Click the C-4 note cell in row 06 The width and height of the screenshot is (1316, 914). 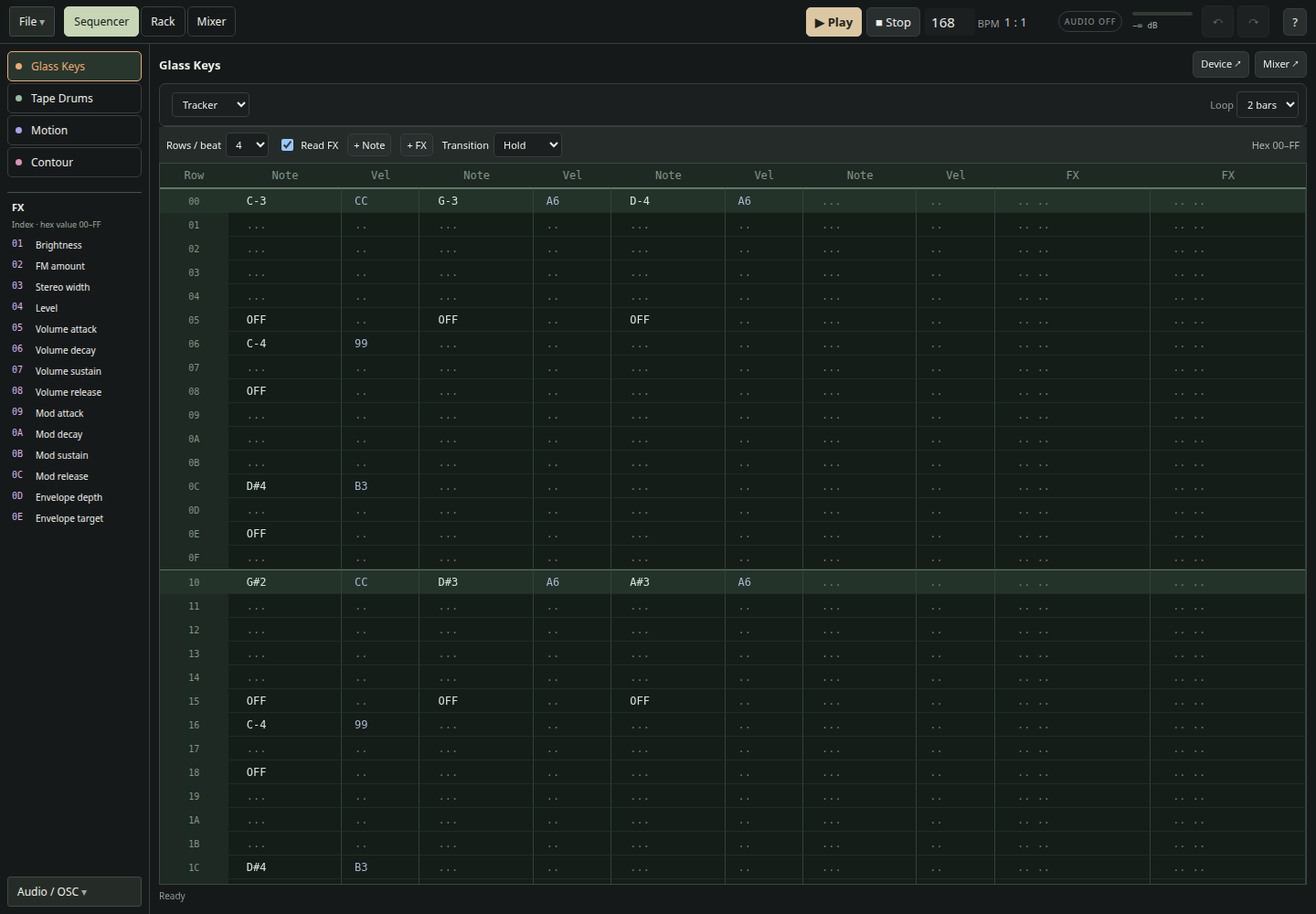284,344
